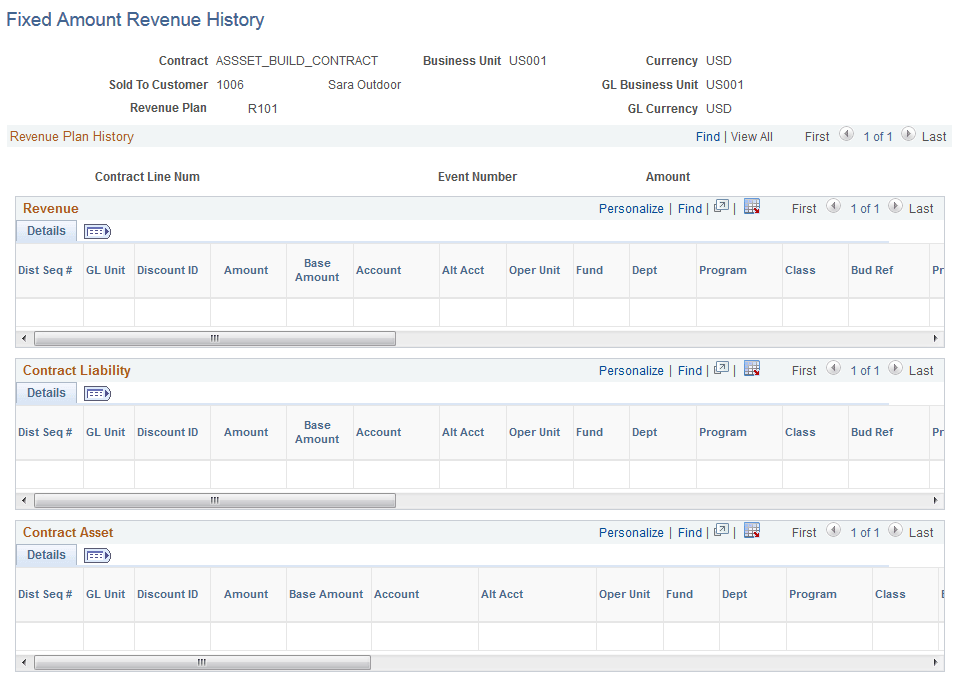This screenshot has height=686, width=957.
Task: Expand all columns in the Revenue grid
Action: pyautogui.click(x=96, y=231)
